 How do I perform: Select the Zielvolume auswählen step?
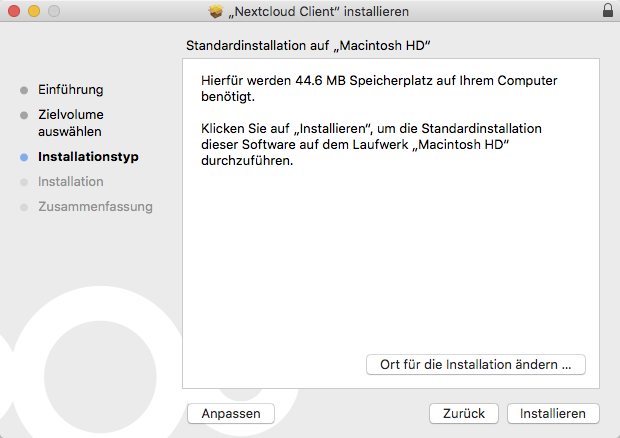[71, 123]
